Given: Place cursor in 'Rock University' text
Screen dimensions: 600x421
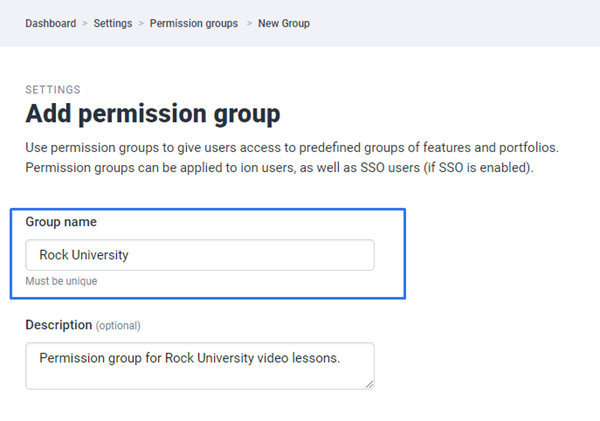Looking at the screenshot, I should click(x=84, y=255).
